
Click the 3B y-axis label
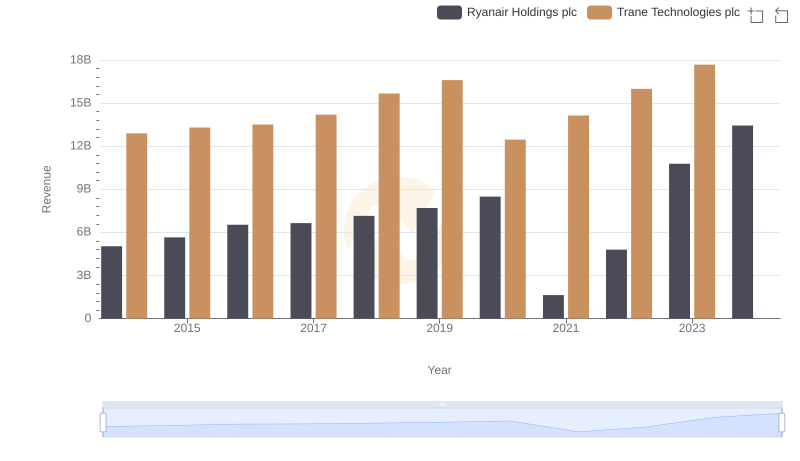[84, 275]
